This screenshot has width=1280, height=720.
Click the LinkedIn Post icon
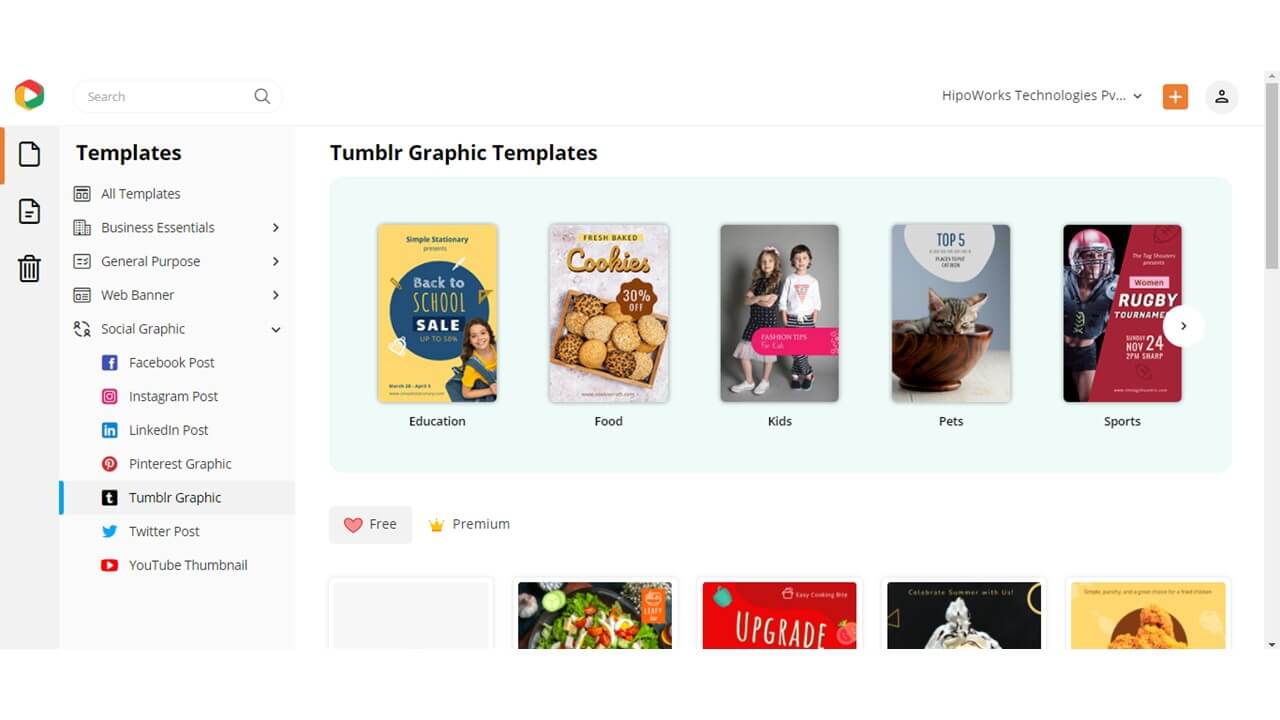pos(109,430)
